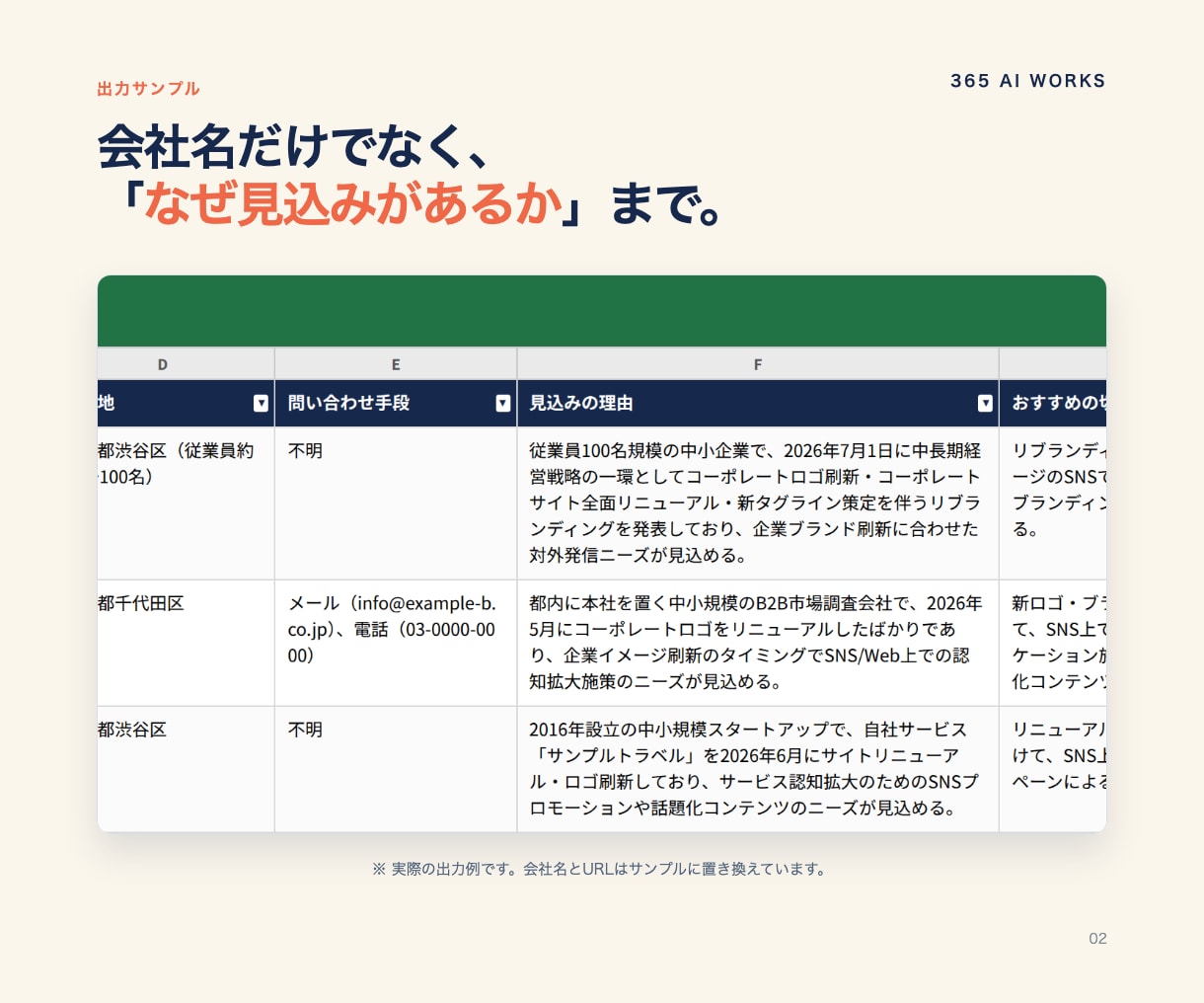Screen dimensions: 1204x1003
Task: Open filter dropdown on column D header
Action: [x=261, y=403]
